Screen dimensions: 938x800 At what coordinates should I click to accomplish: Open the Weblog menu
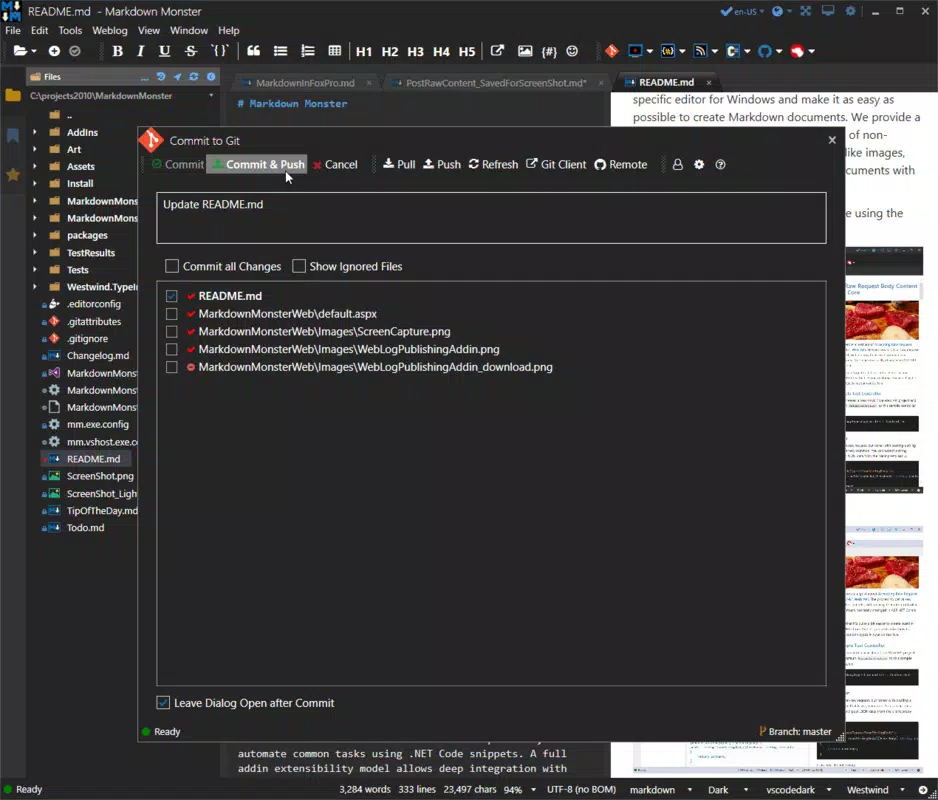coord(109,30)
